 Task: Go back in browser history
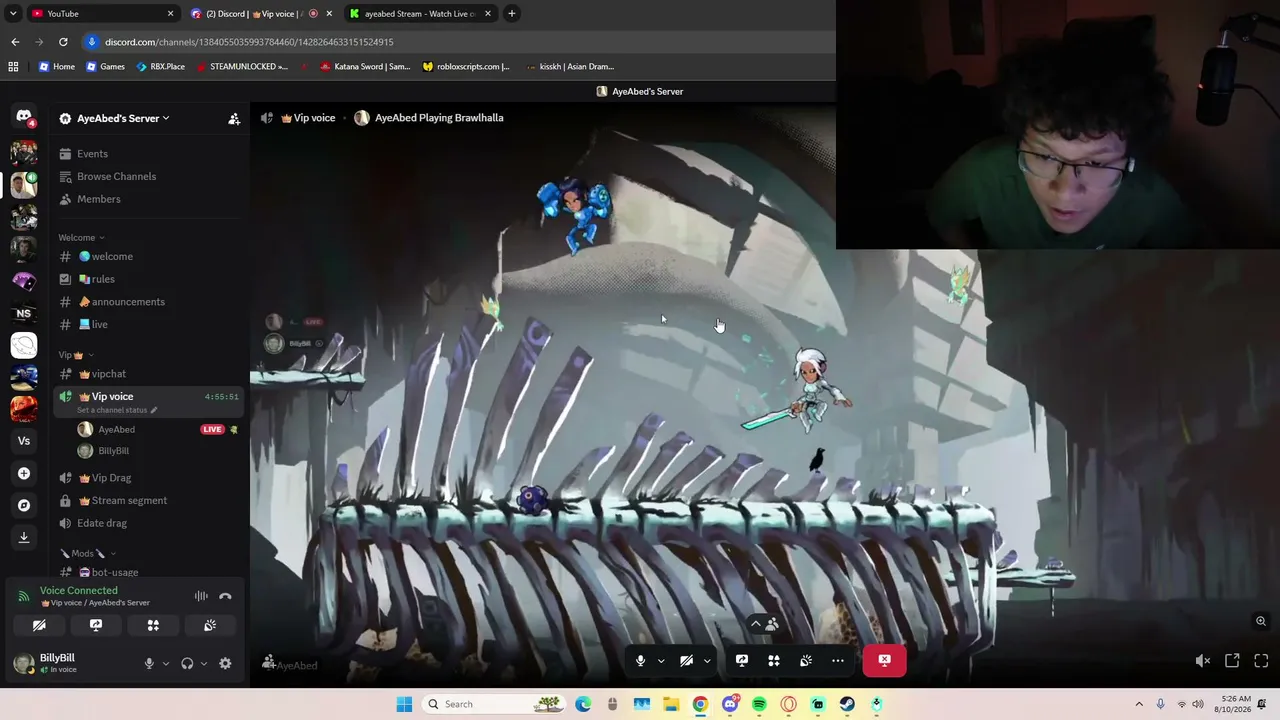coord(15,42)
